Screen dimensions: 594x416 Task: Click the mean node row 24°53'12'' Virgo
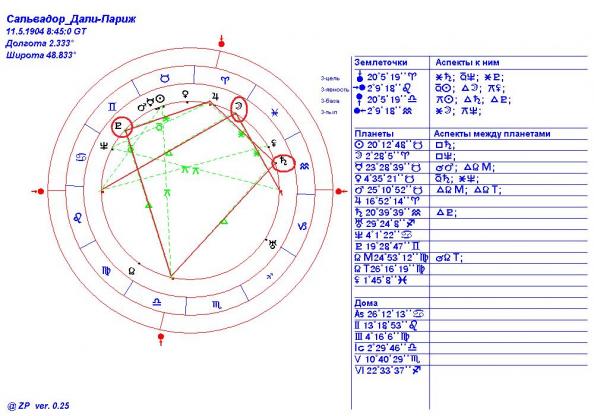(391, 258)
